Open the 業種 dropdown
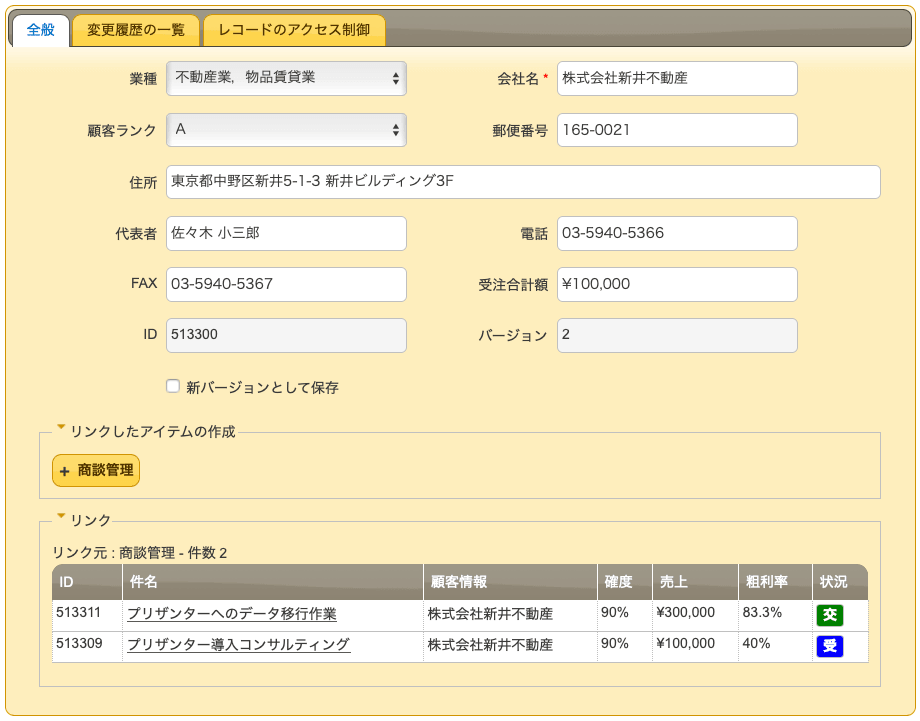Viewport: 920px width, 721px height. (286, 78)
